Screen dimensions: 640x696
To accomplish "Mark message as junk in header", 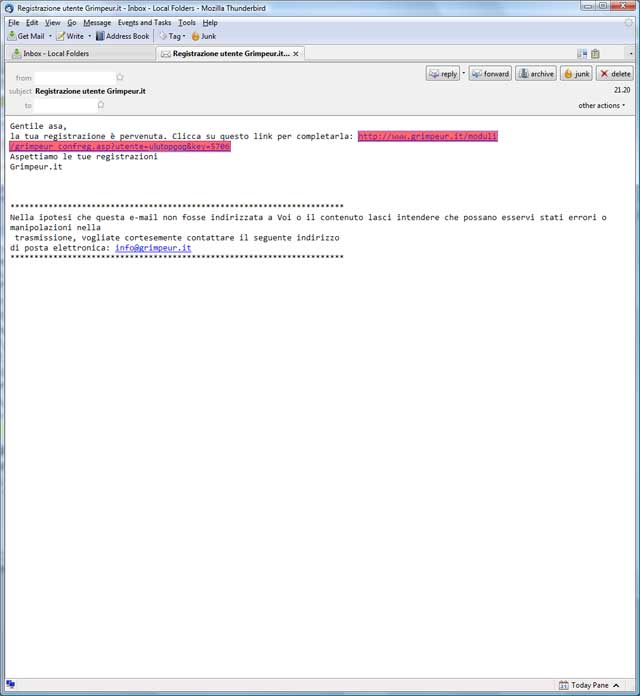I will (577, 74).
